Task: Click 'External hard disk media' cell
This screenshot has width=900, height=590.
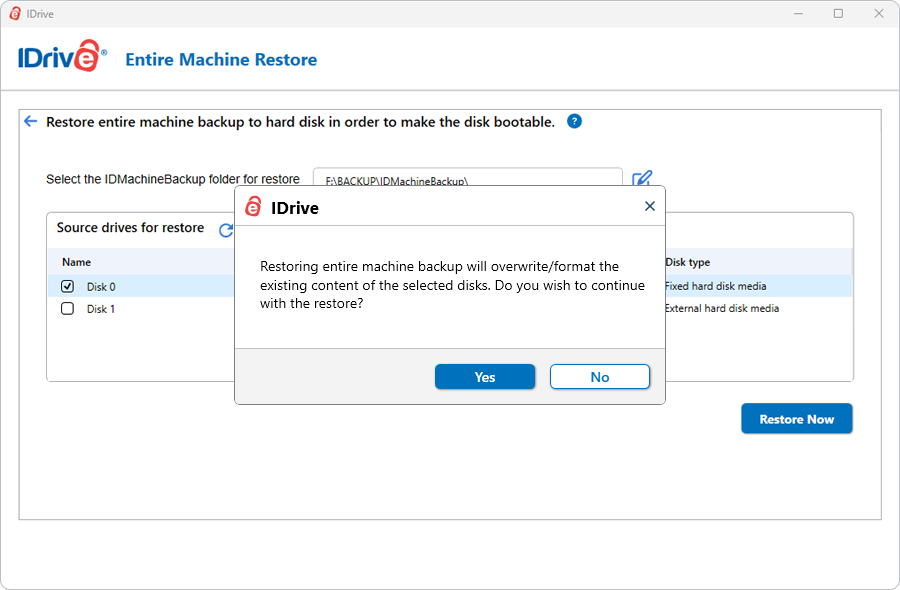Action: 722,308
